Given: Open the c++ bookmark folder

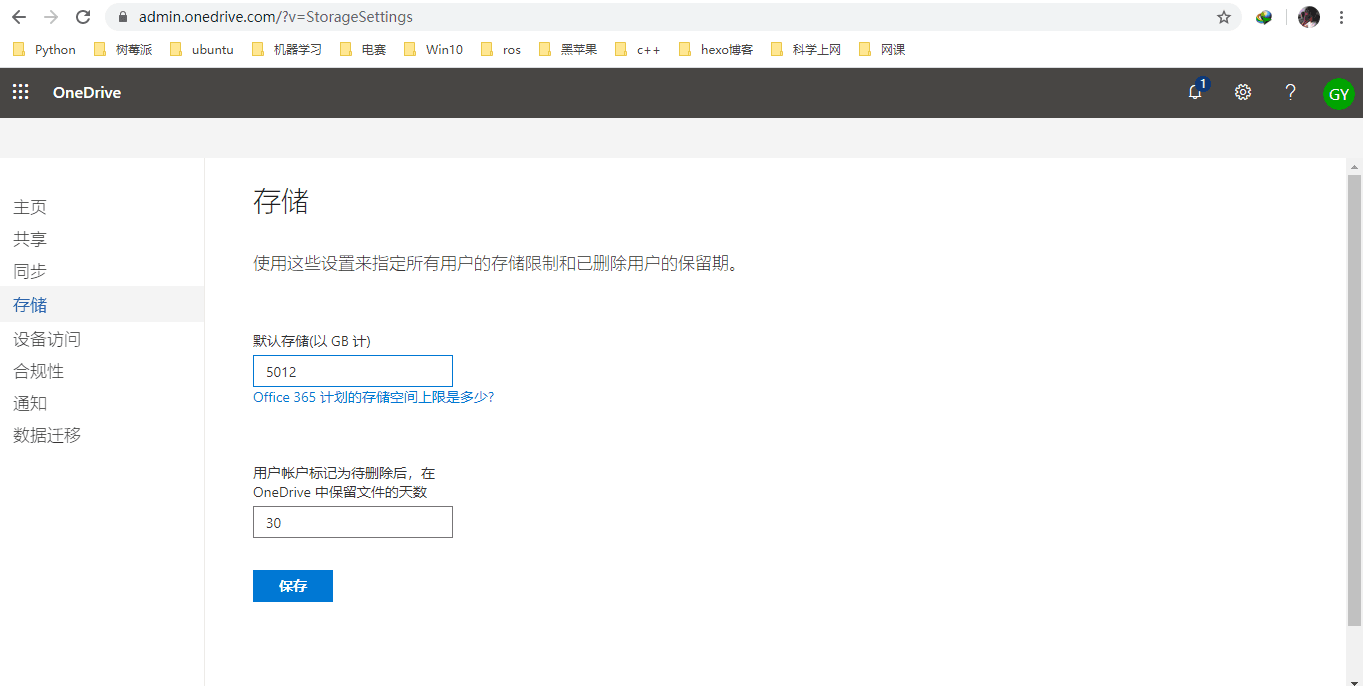Looking at the screenshot, I should 637,49.
